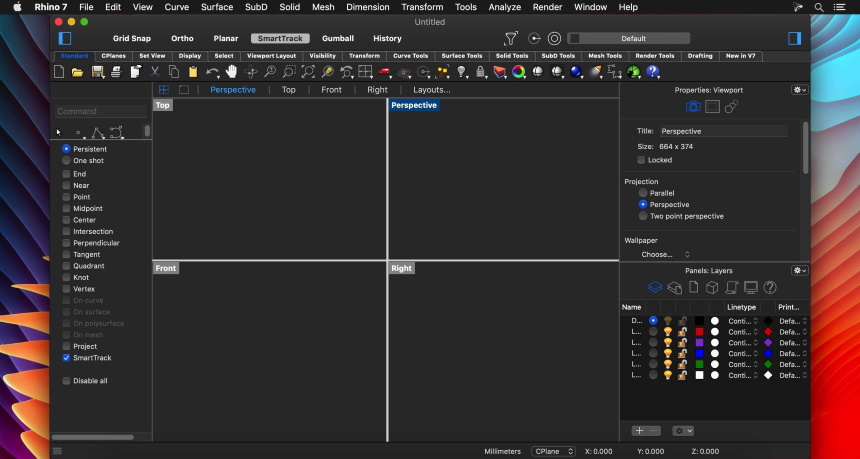Viewport: 860px width, 459px height.
Task: Check the Locked viewport checkbox
Action: [x=641, y=160]
